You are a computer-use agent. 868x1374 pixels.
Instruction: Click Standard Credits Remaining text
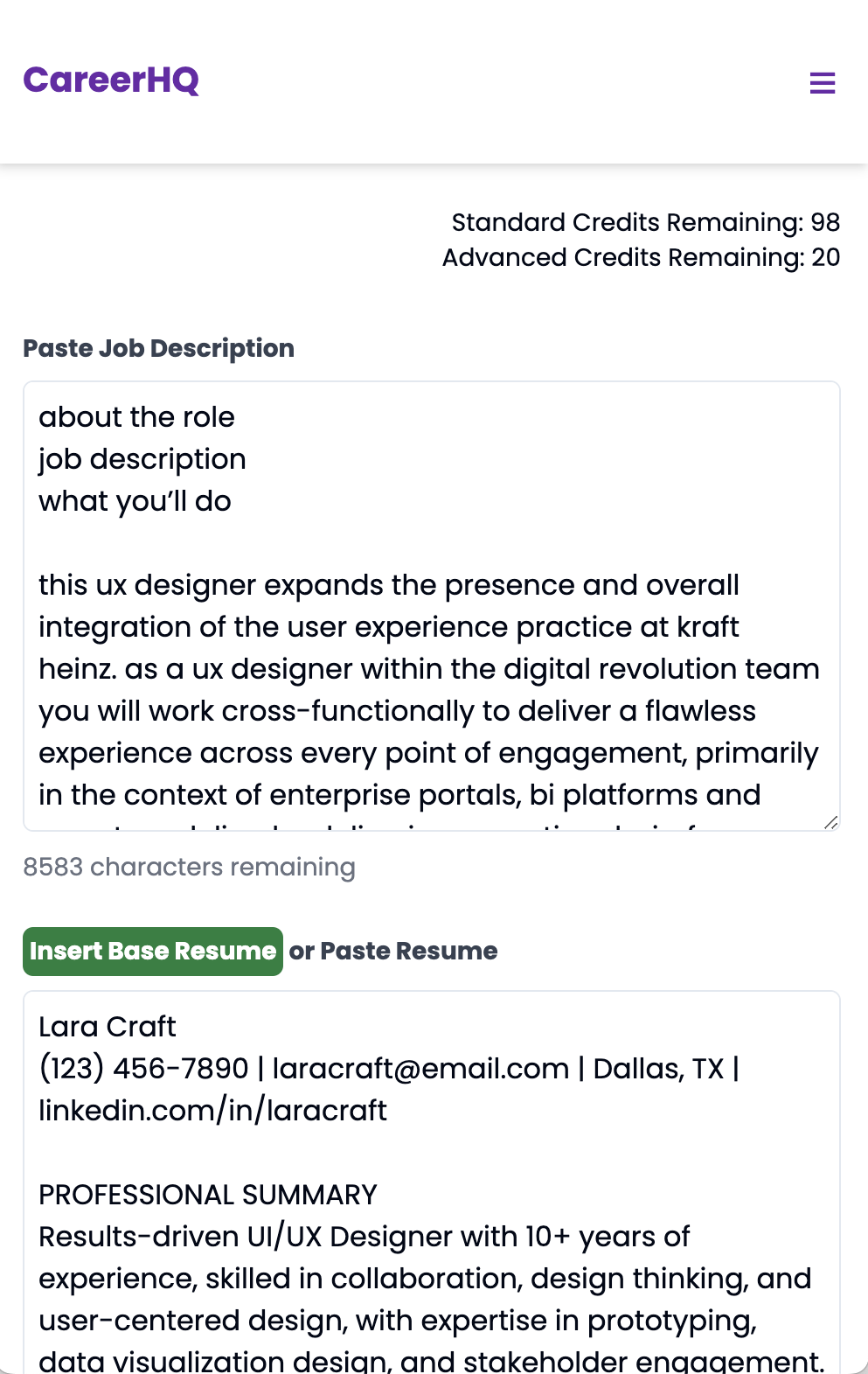(645, 222)
